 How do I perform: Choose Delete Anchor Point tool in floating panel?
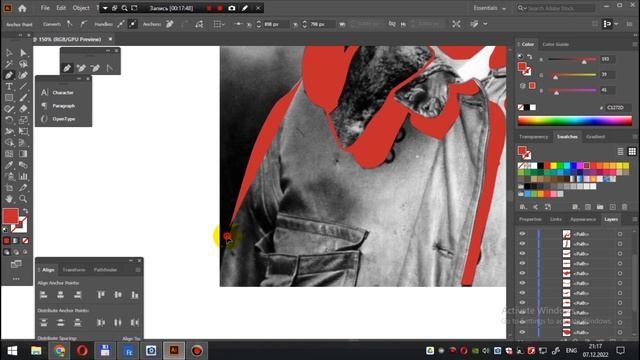(x=95, y=68)
